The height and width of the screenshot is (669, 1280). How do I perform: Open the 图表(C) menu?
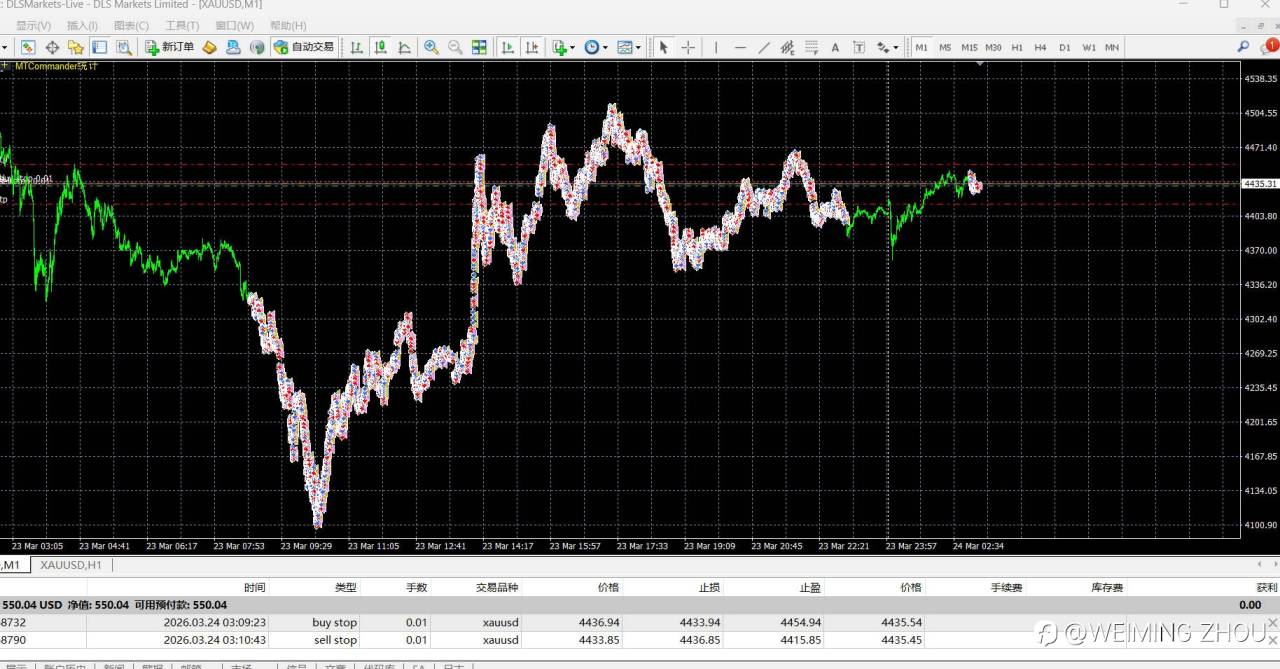click(131, 25)
